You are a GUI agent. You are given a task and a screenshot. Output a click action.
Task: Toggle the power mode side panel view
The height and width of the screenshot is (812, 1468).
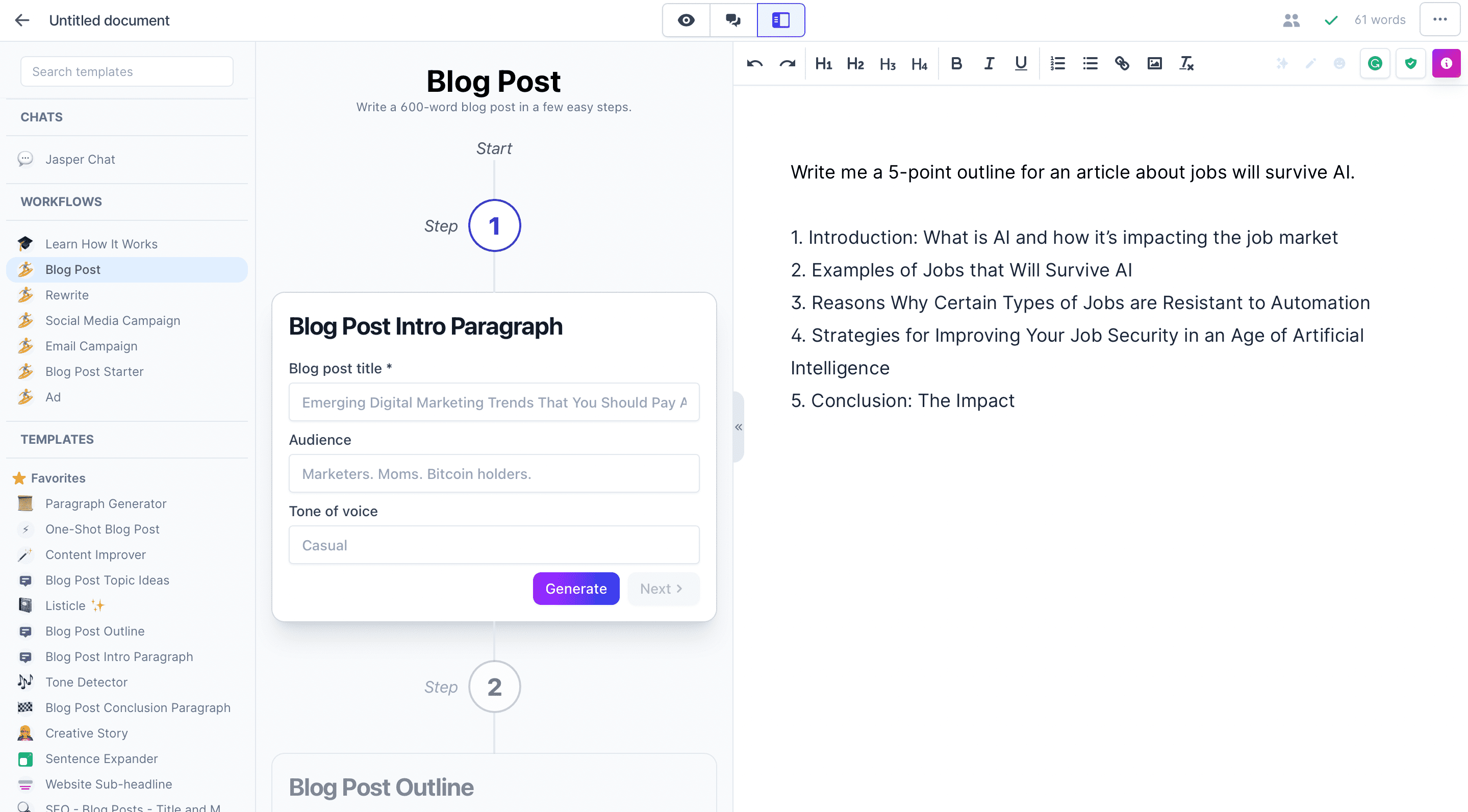(x=780, y=20)
